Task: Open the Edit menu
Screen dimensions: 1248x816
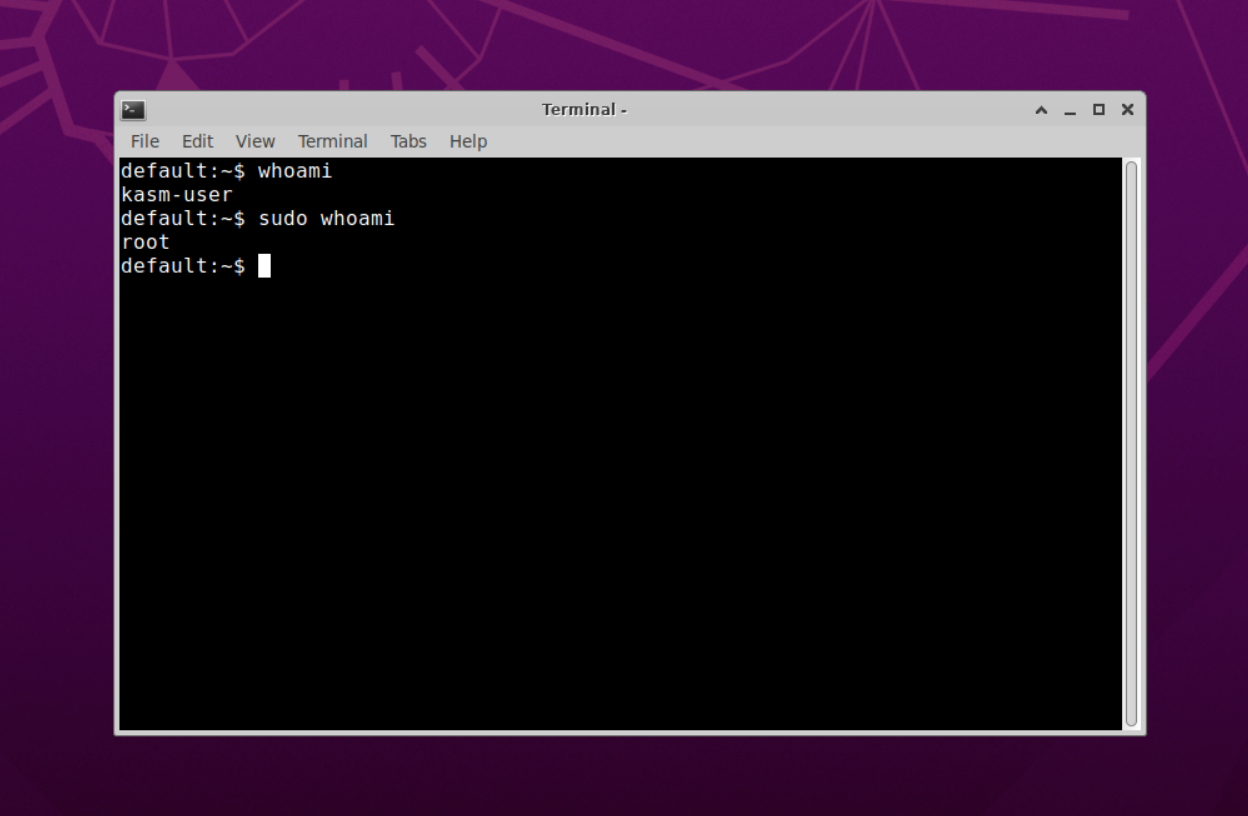Action: [x=197, y=141]
